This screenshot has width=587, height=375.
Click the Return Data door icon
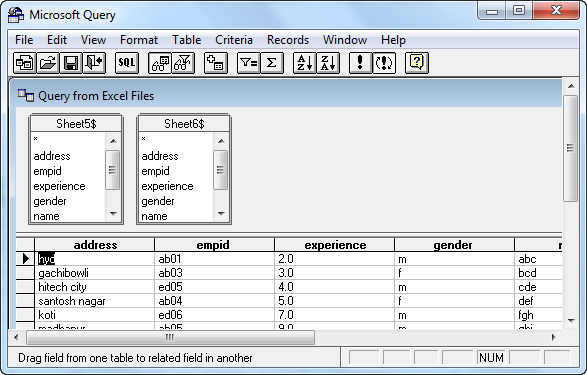click(x=94, y=62)
